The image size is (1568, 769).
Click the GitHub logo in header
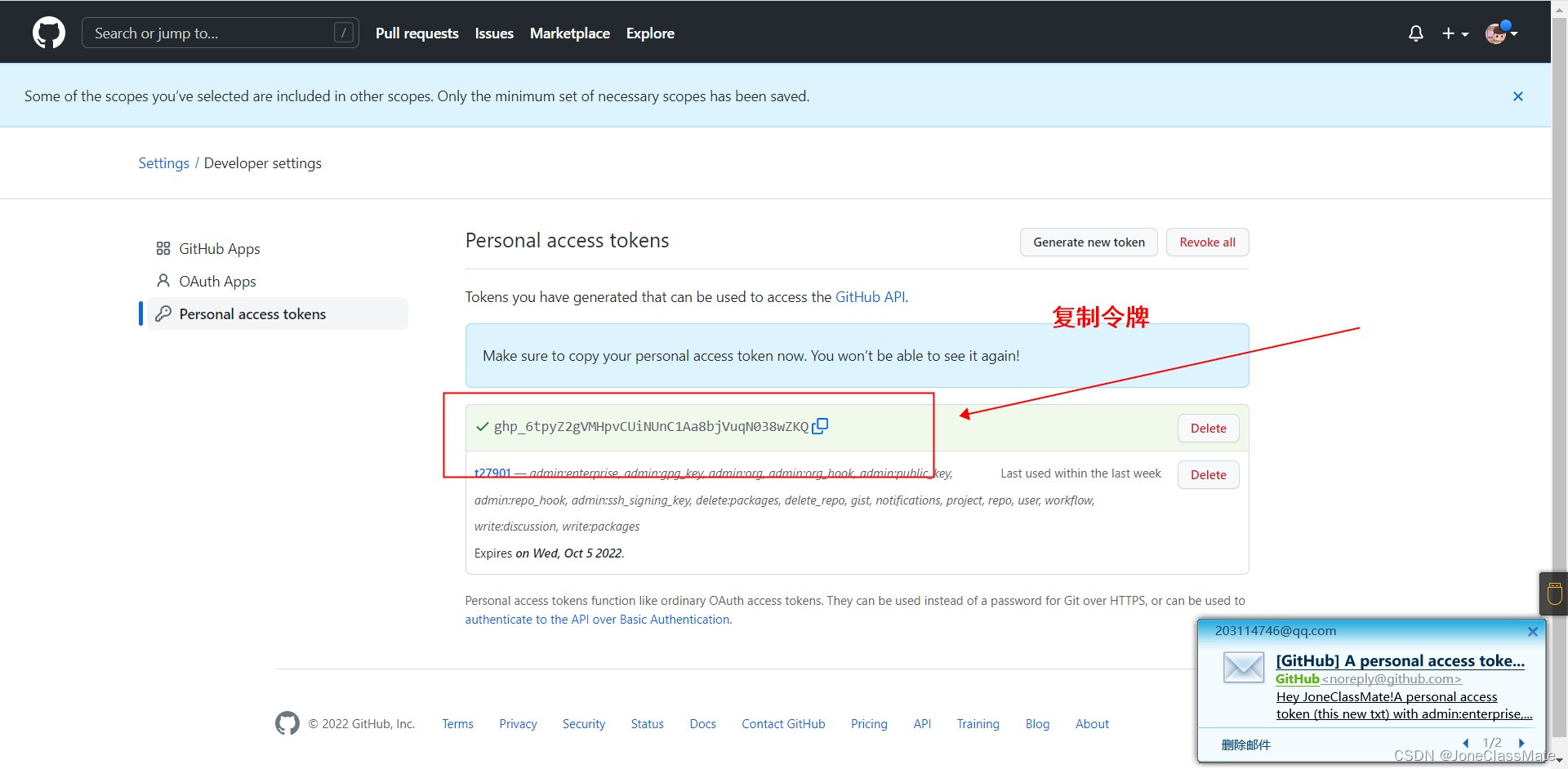pyautogui.click(x=49, y=33)
